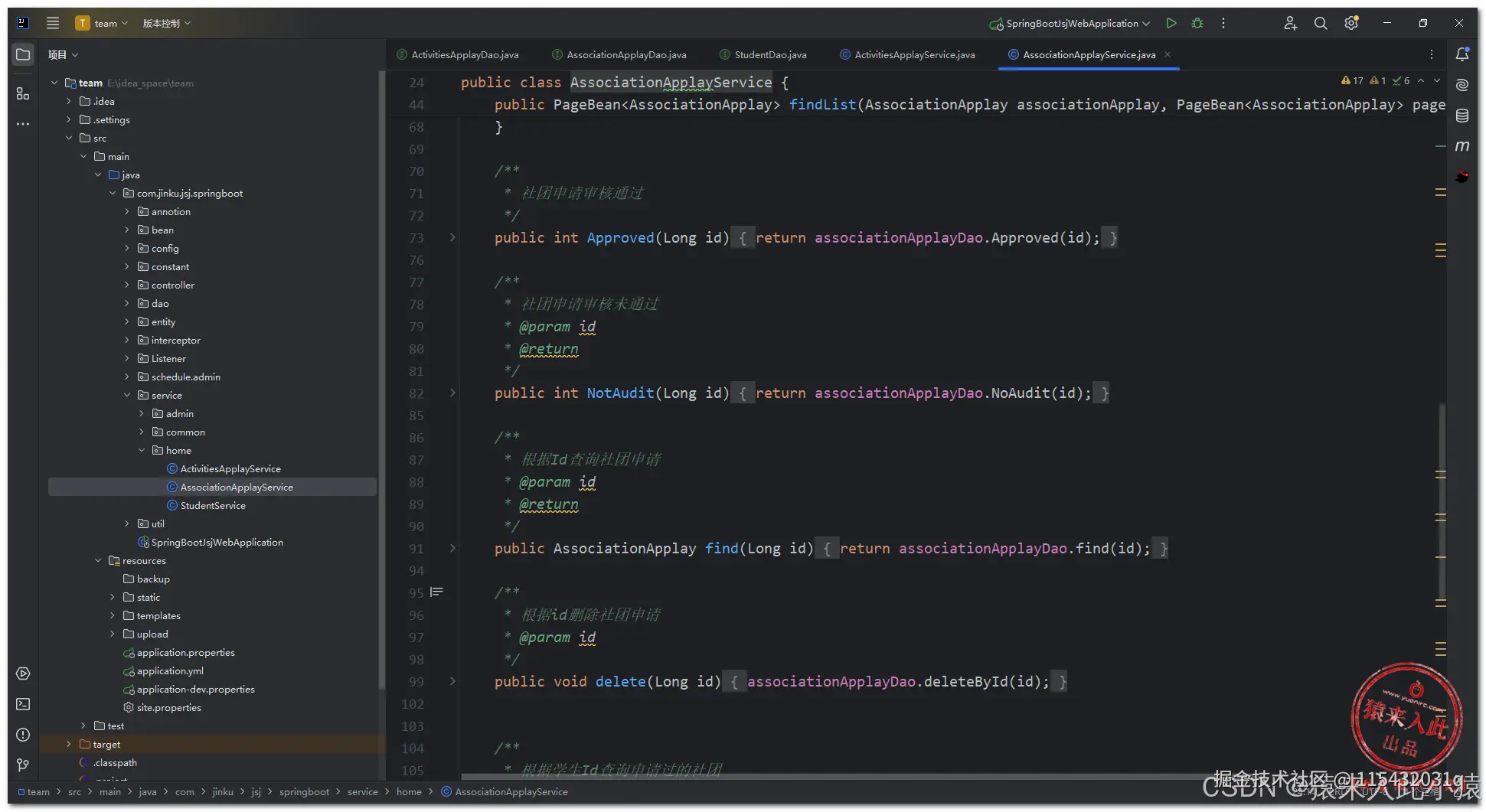1486x812 pixels.
Task: Jump to previous highlighted problem arrow
Action: [1421, 80]
